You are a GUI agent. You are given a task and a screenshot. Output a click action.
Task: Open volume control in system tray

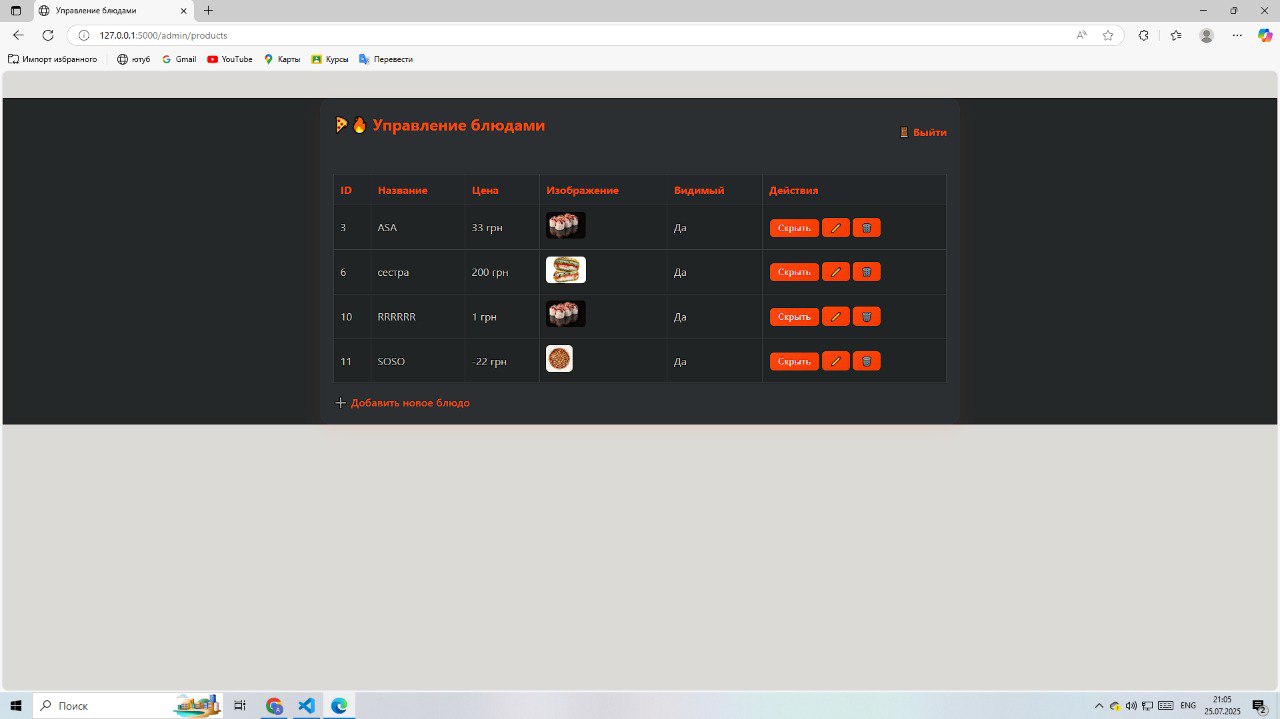click(x=1131, y=706)
